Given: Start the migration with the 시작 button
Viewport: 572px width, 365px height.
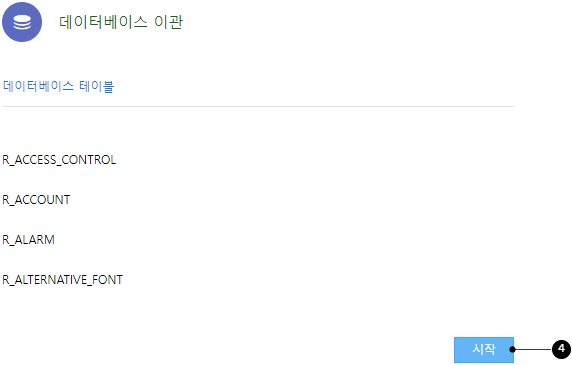Looking at the screenshot, I should pyautogui.click(x=484, y=350).
